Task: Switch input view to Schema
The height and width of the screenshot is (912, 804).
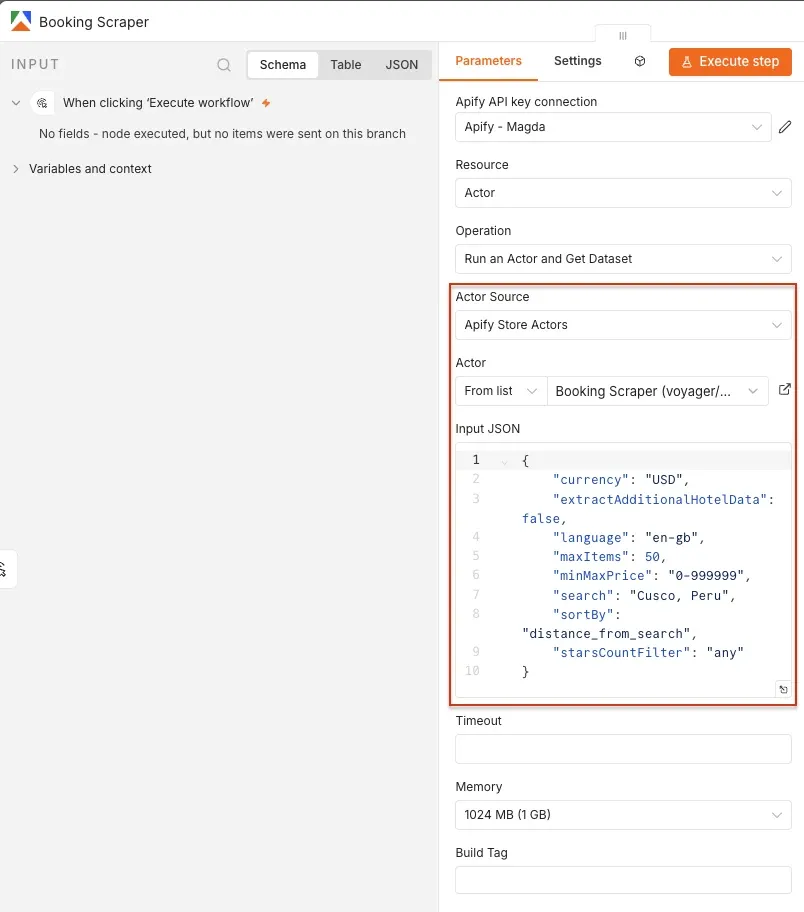Action: click(283, 65)
